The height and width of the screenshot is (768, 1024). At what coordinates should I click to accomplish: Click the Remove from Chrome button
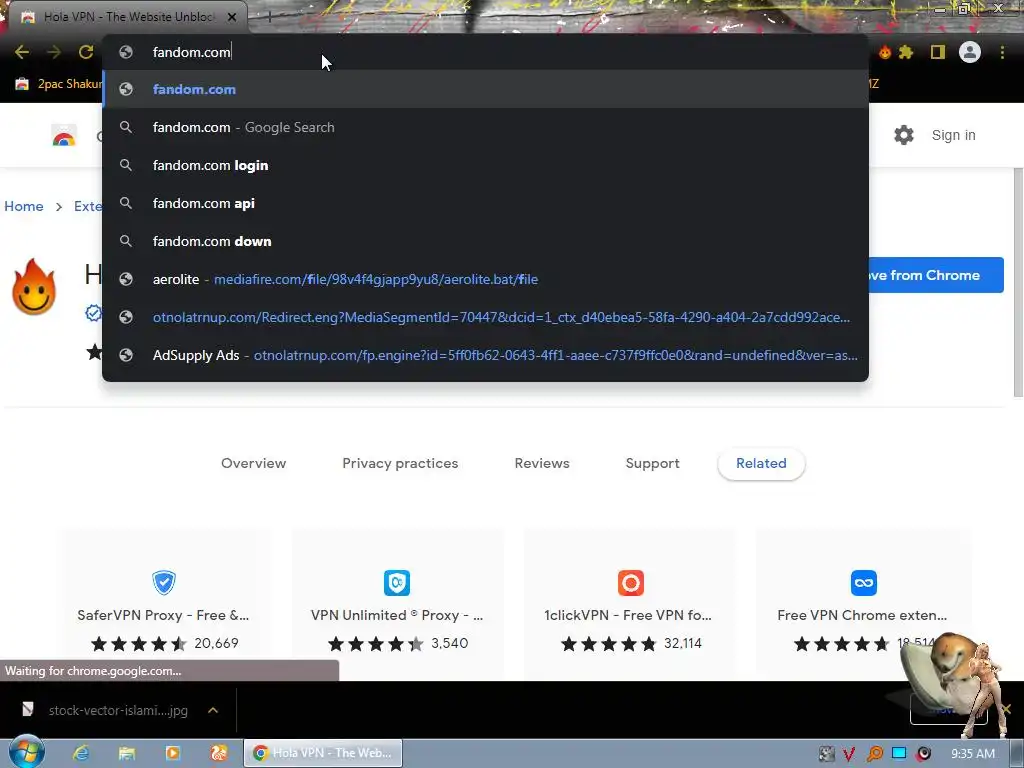(x=936, y=275)
